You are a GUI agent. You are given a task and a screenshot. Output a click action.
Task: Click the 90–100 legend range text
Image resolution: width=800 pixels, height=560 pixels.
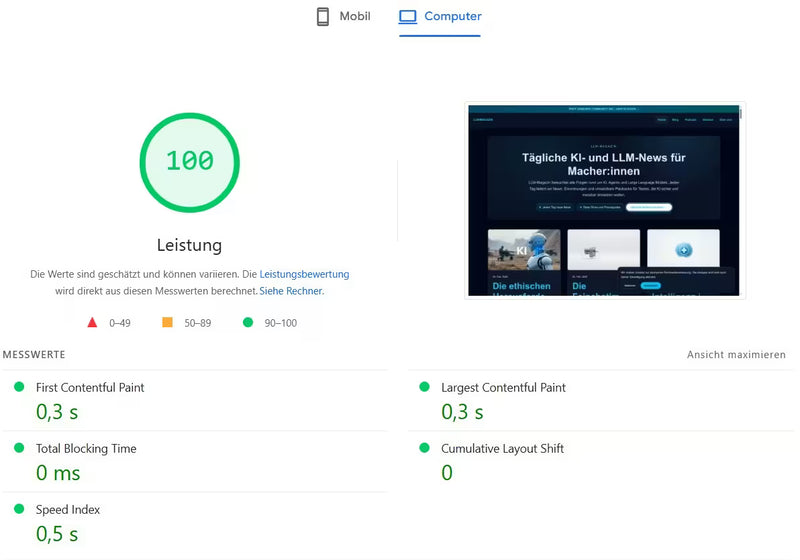[281, 323]
